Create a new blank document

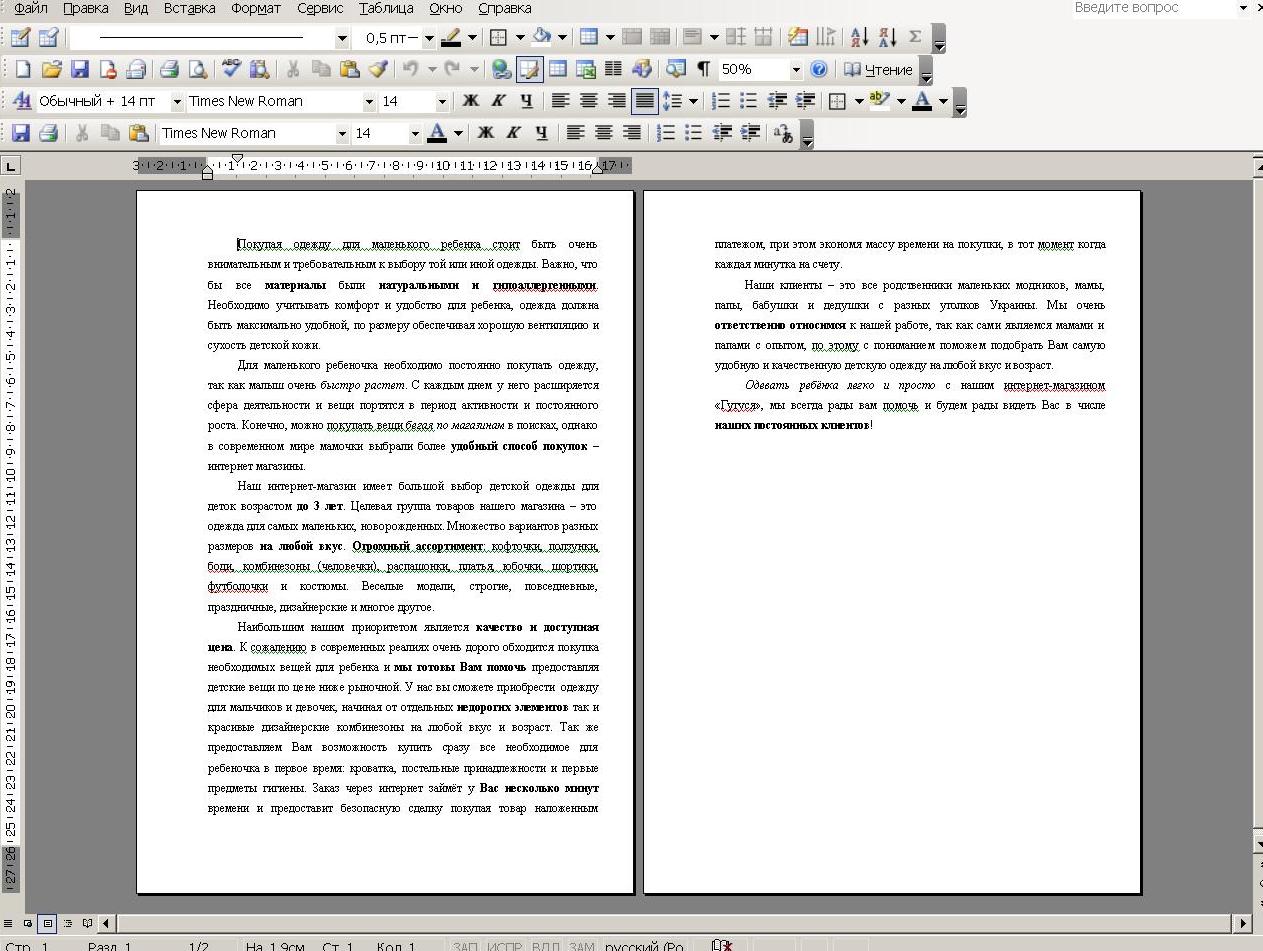click(22, 69)
